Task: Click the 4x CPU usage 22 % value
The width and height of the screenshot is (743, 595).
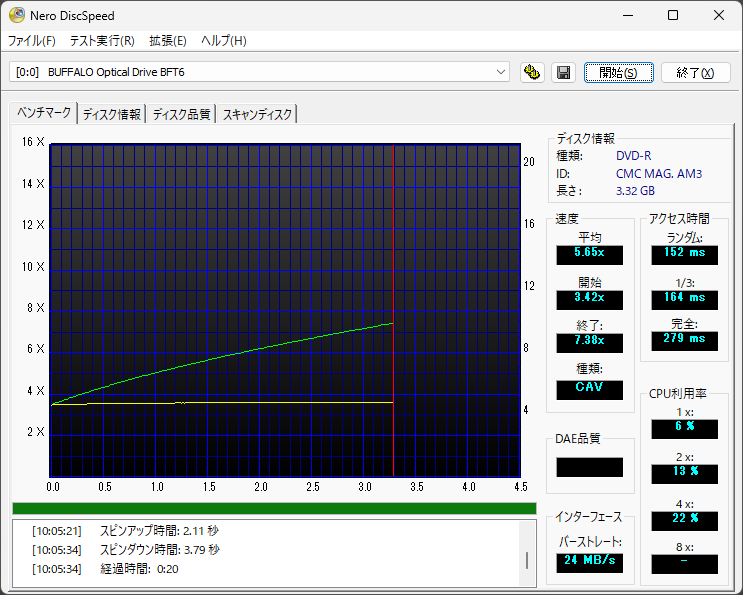Action: 684,519
